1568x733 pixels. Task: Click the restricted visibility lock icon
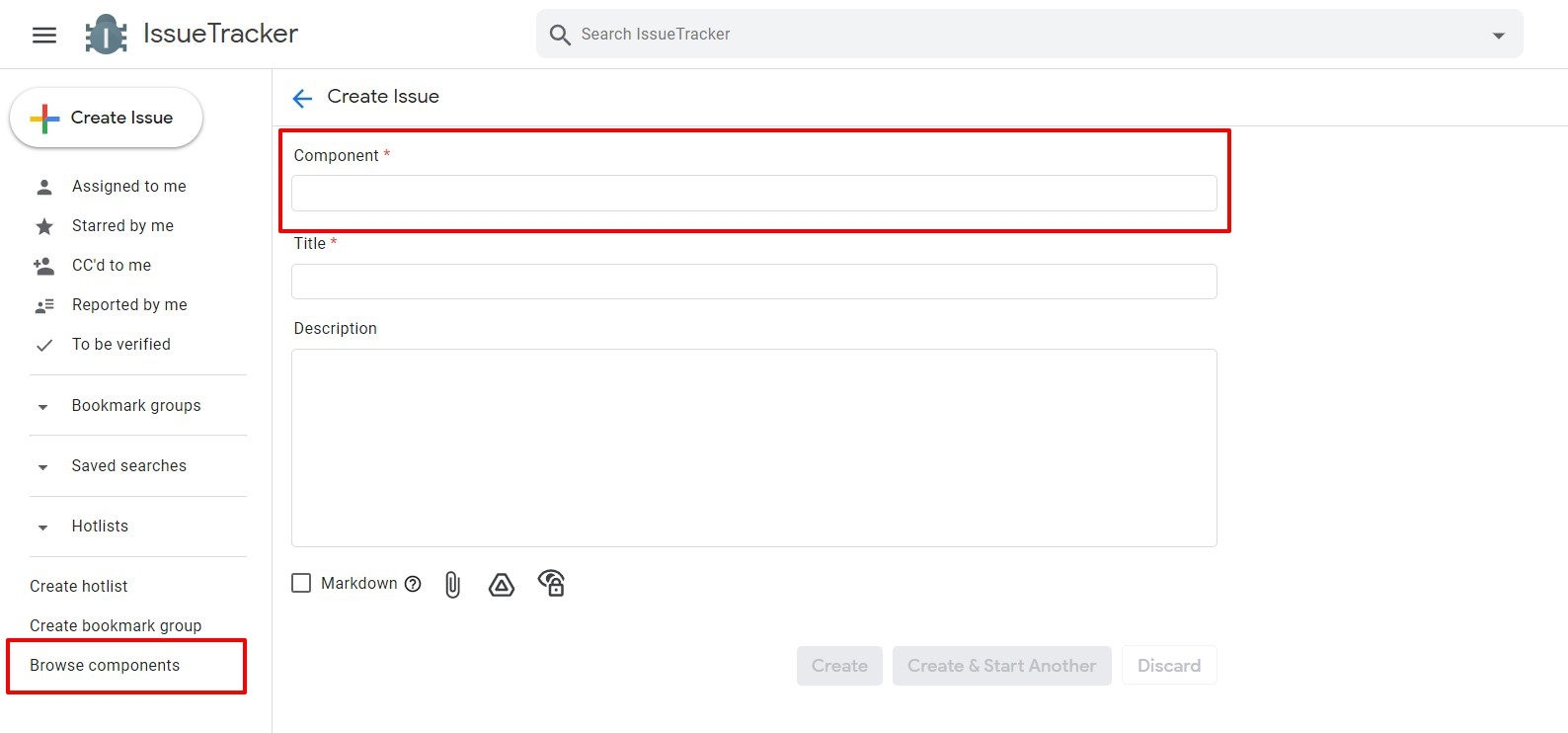(551, 584)
